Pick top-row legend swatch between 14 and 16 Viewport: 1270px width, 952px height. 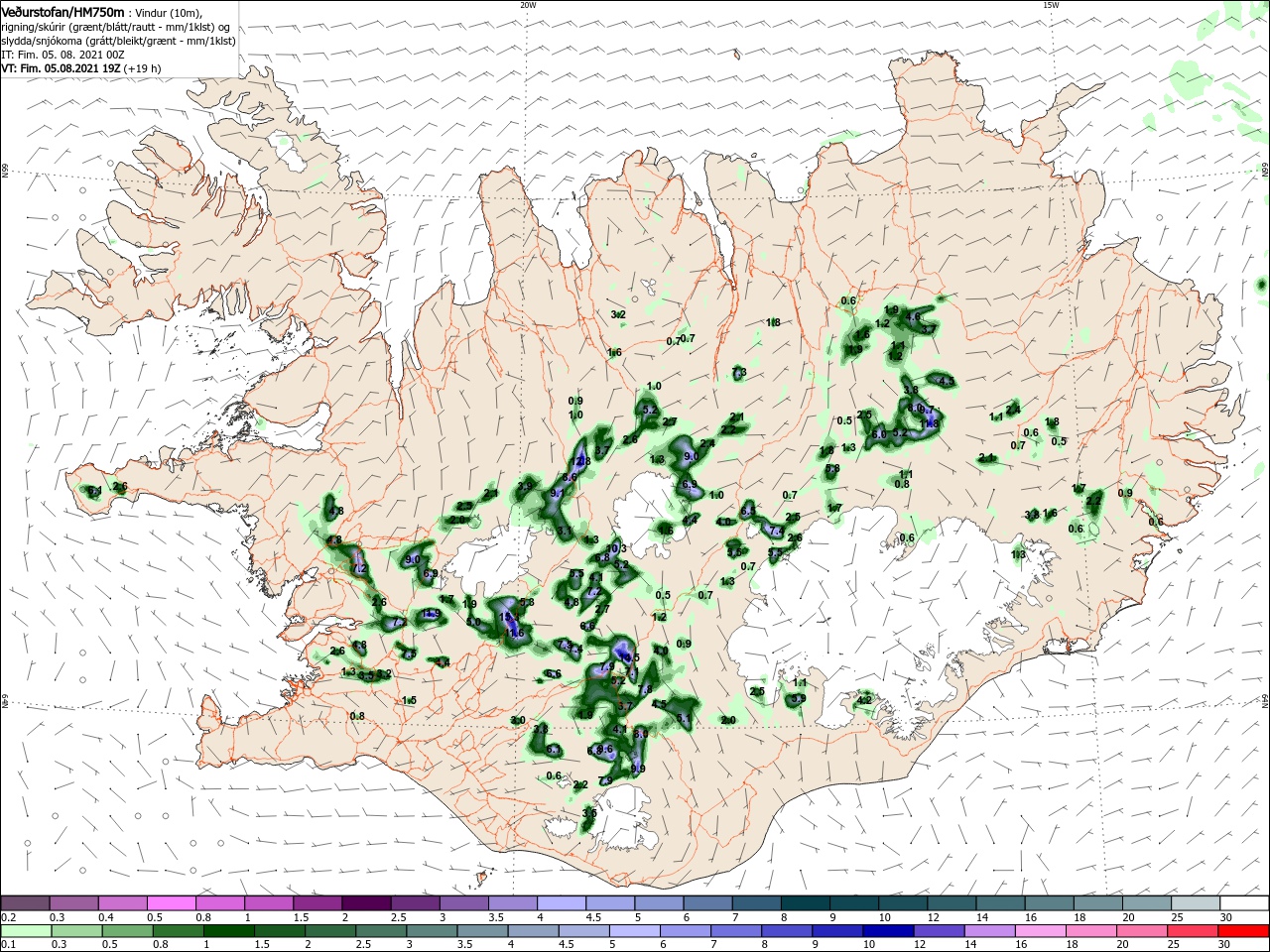pyautogui.click(x=1000, y=902)
